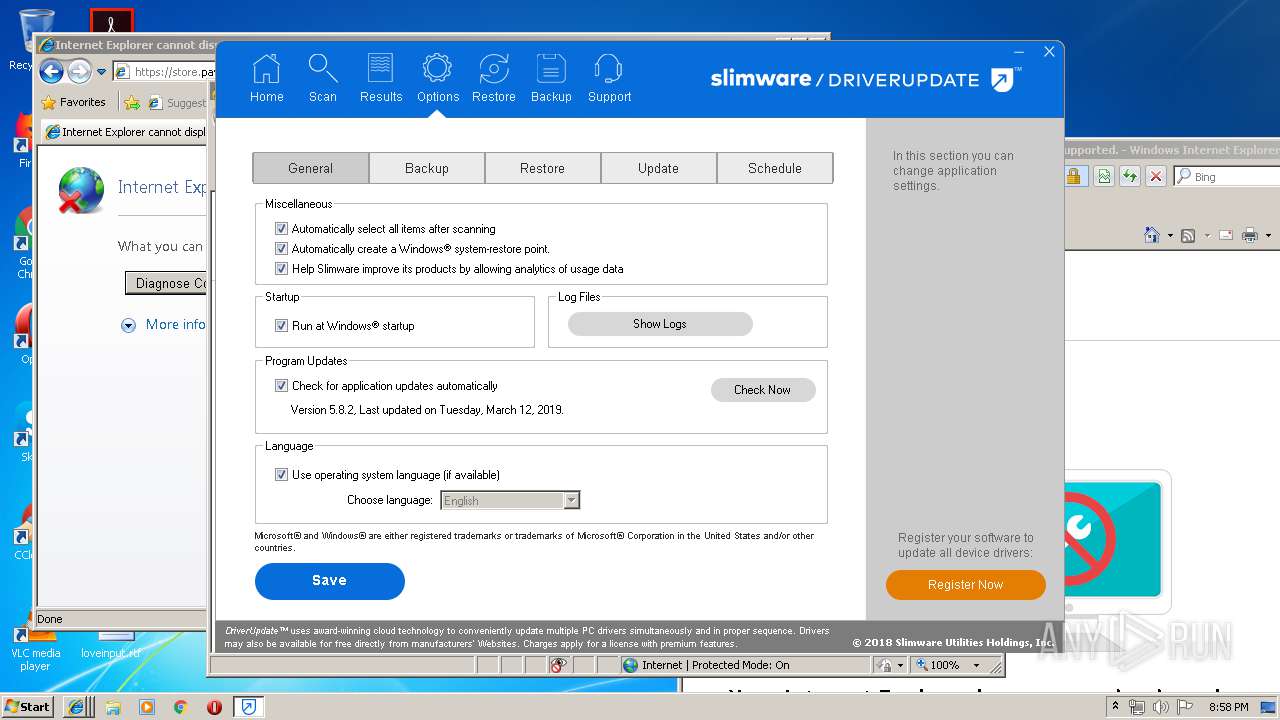
Task: Toggle use operating system language
Action: point(281,475)
